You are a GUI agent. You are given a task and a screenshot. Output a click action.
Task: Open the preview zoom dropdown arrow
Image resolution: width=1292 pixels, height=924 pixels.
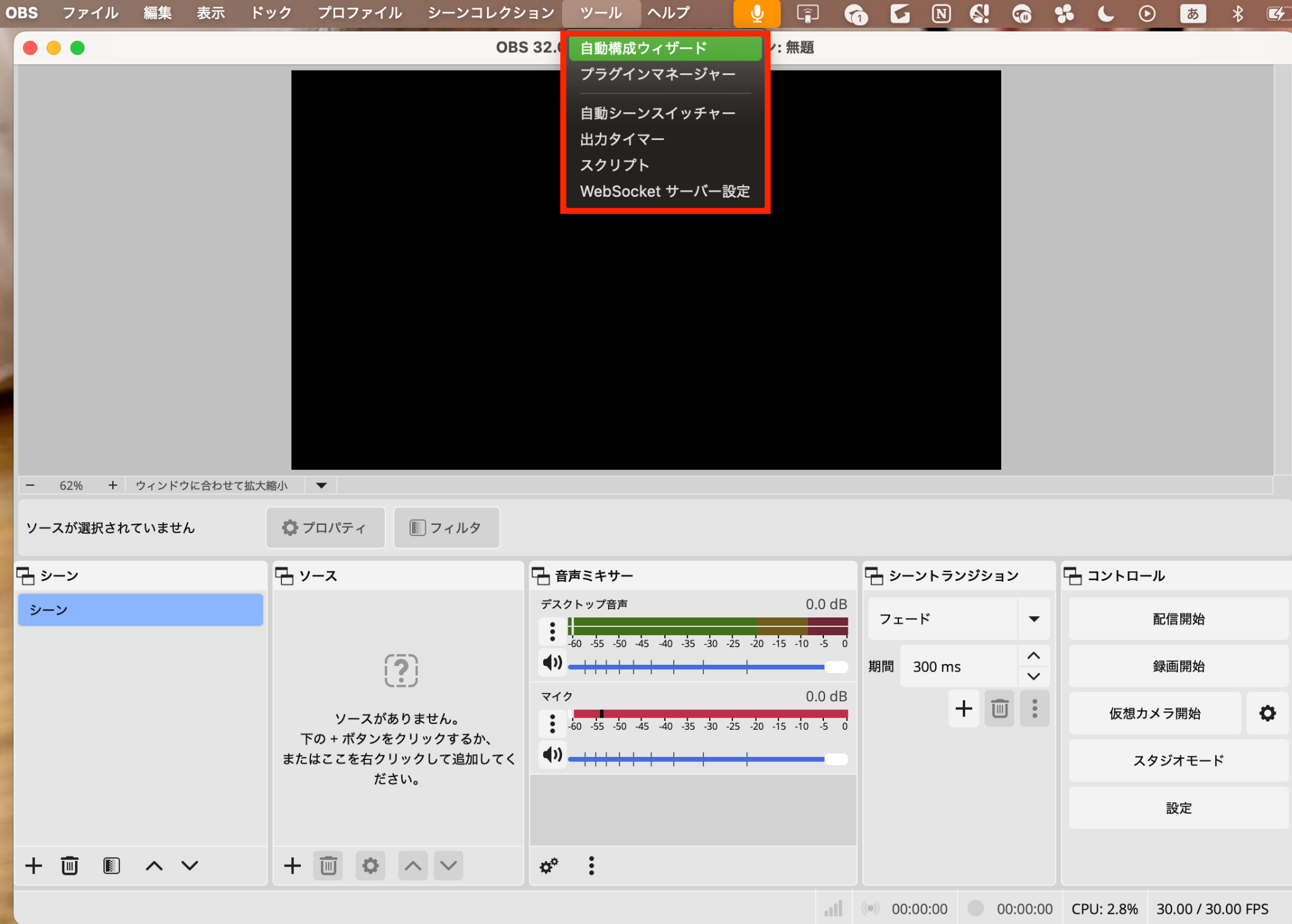(320, 485)
